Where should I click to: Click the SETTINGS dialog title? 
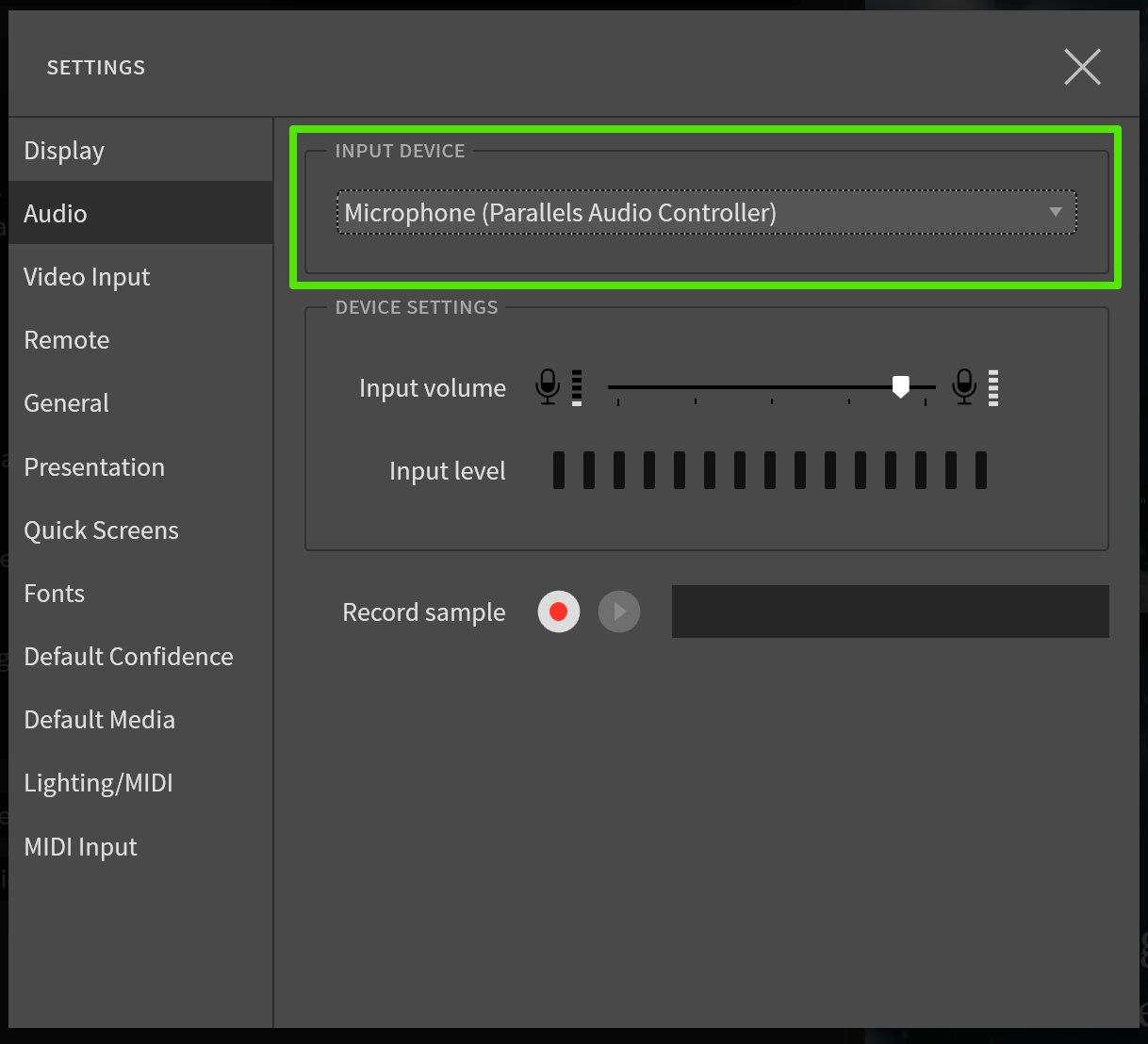tap(96, 68)
